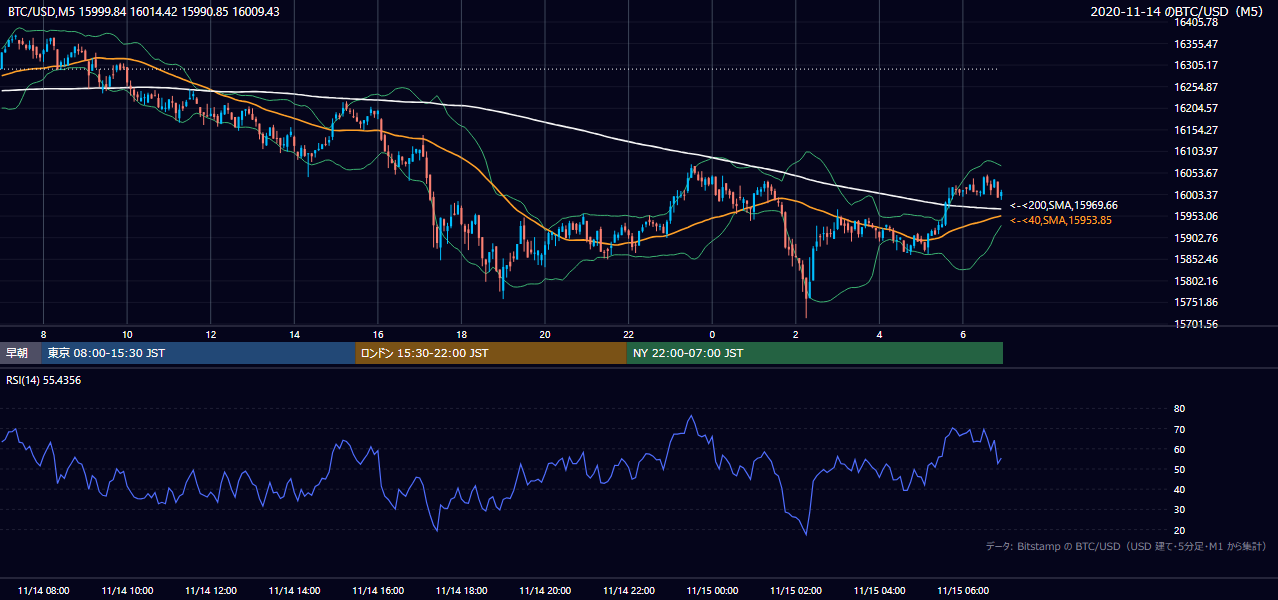
Task: Click the price axis label 16355.47
Action: click(1196, 44)
